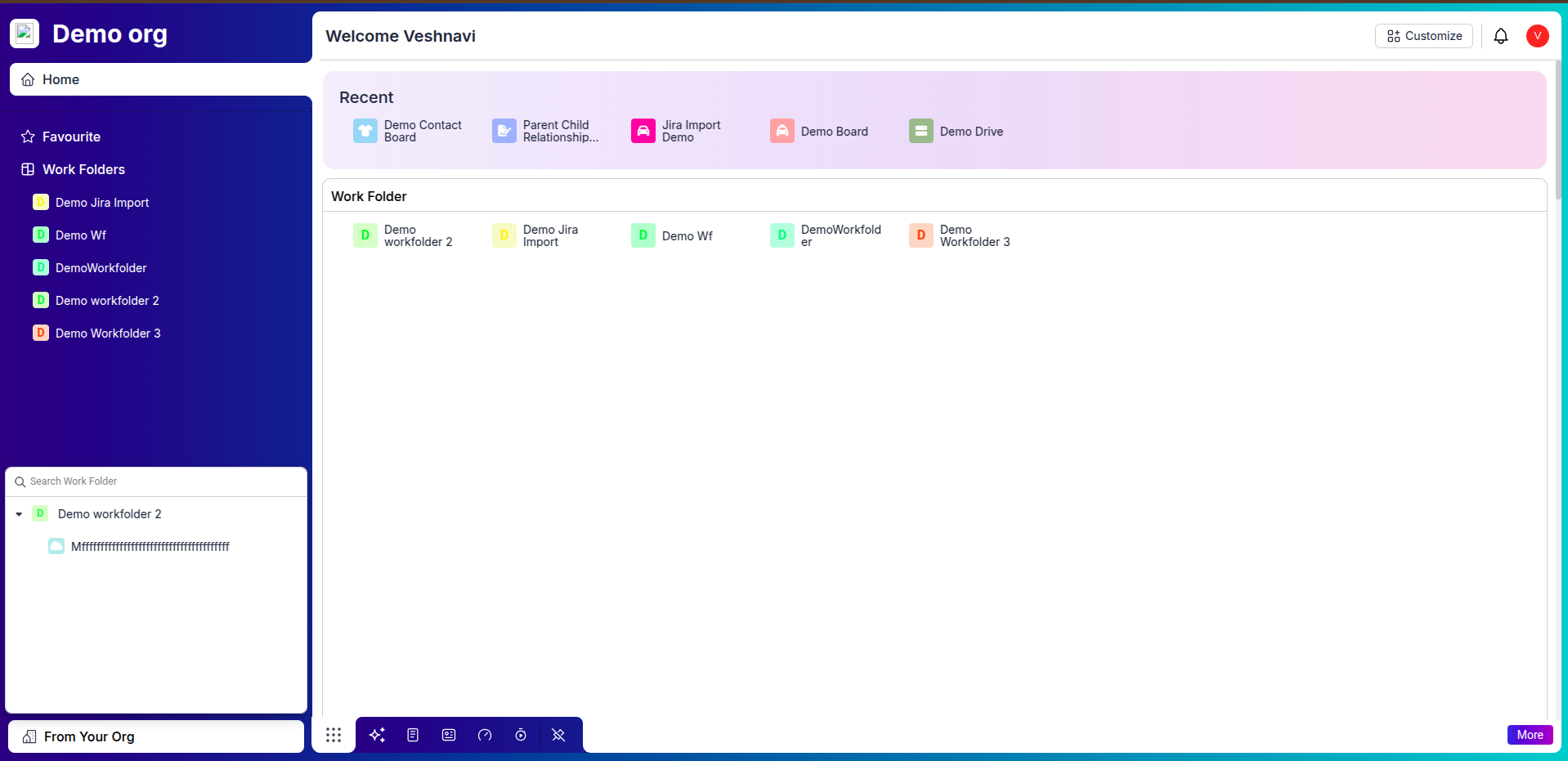Click the Demo Contact Board label
Image resolution: width=1568 pixels, height=761 pixels.
click(423, 131)
